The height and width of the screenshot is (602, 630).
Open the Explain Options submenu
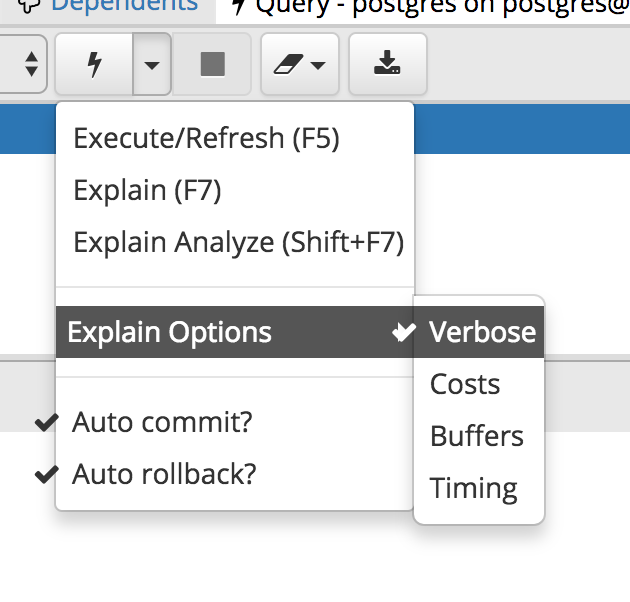pos(170,332)
